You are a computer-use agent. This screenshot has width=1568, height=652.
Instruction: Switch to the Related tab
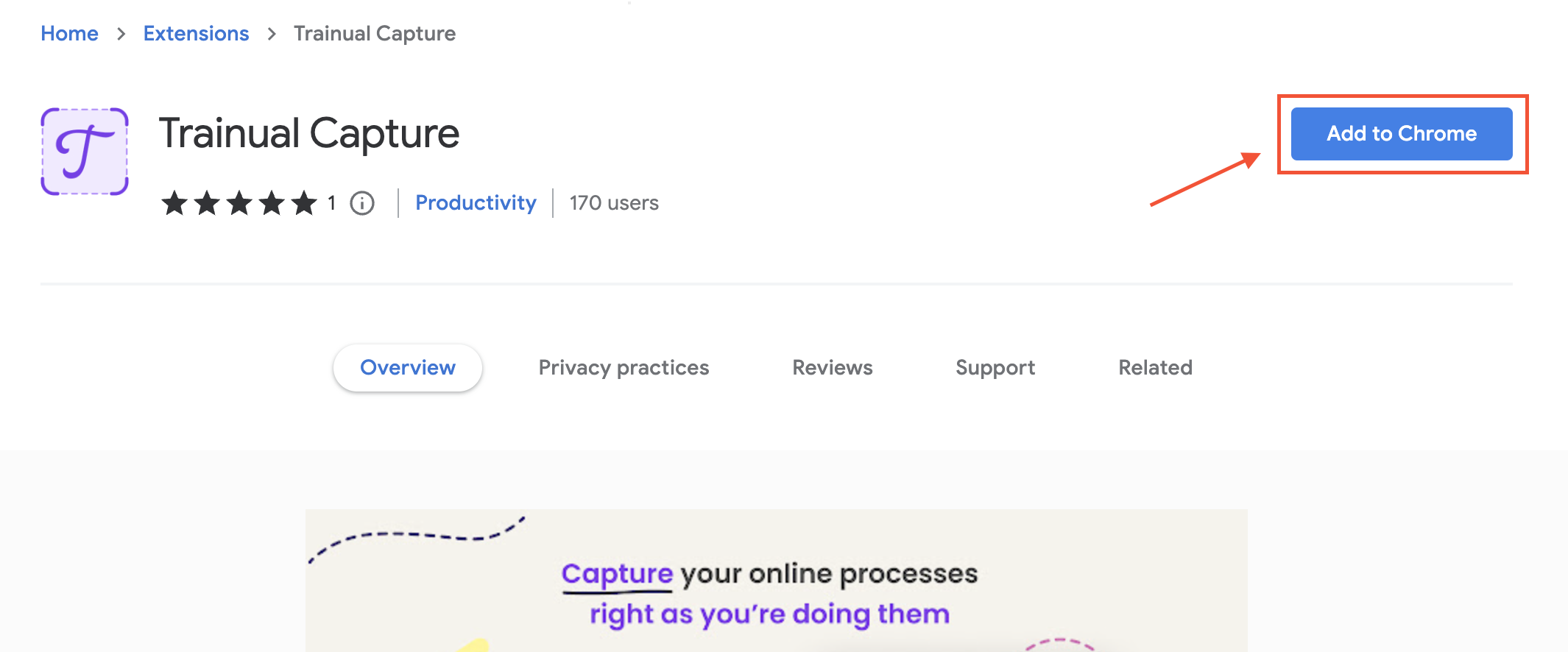pyautogui.click(x=1154, y=367)
